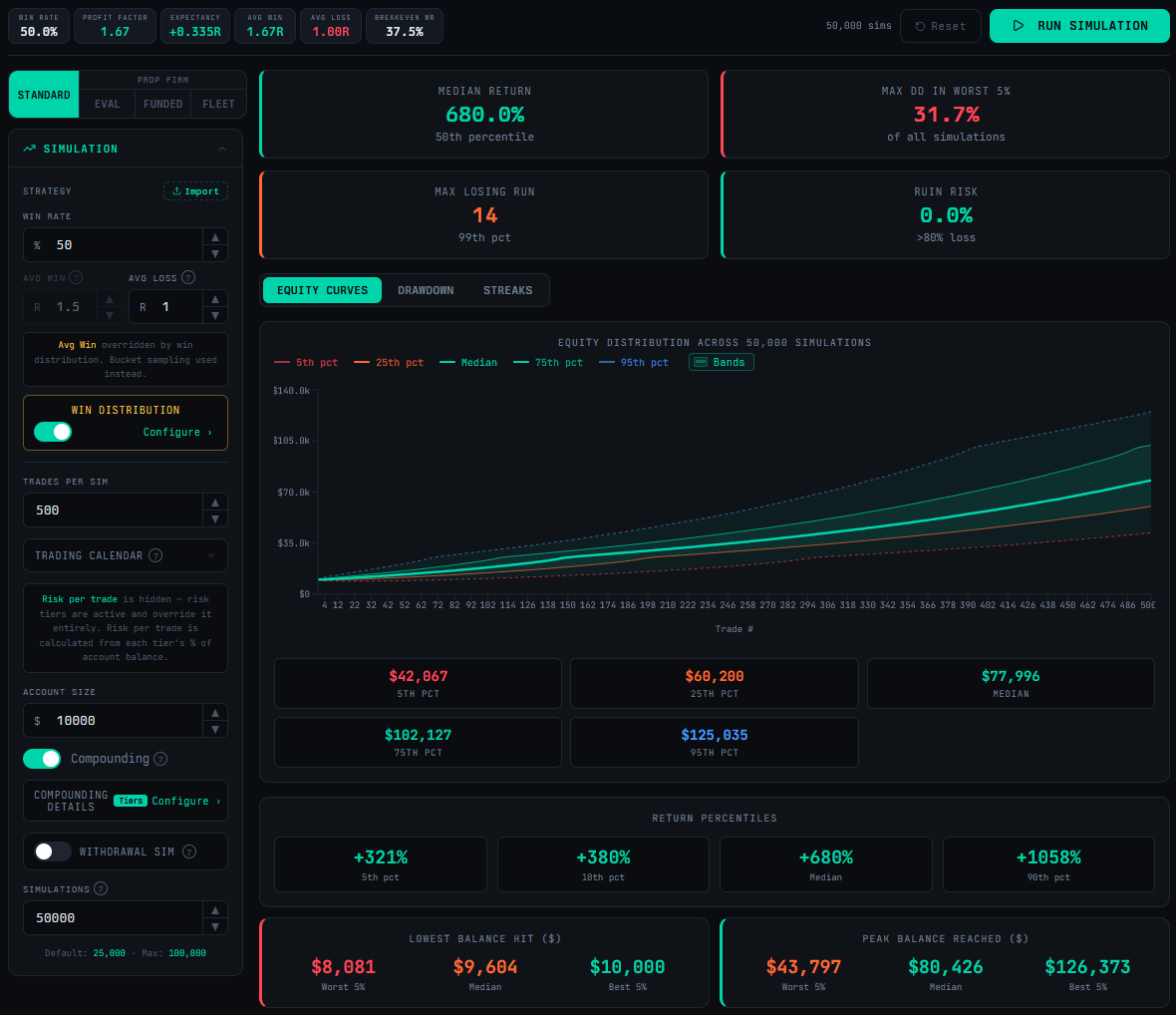
Task: Toggle the Win Distribution switch
Action: click(53, 432)
